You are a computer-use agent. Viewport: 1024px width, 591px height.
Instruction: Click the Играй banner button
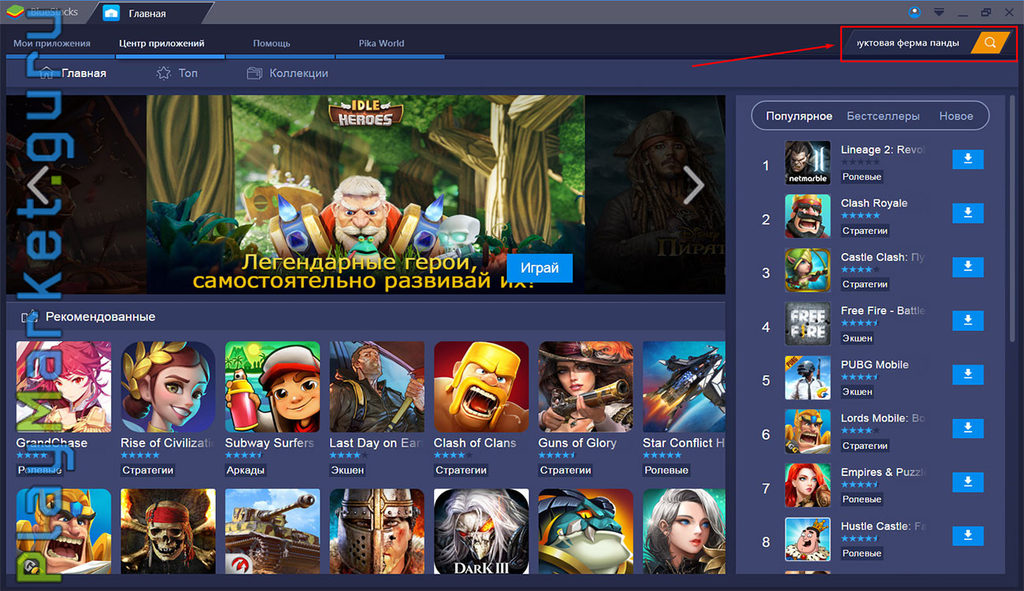(539, 268)
